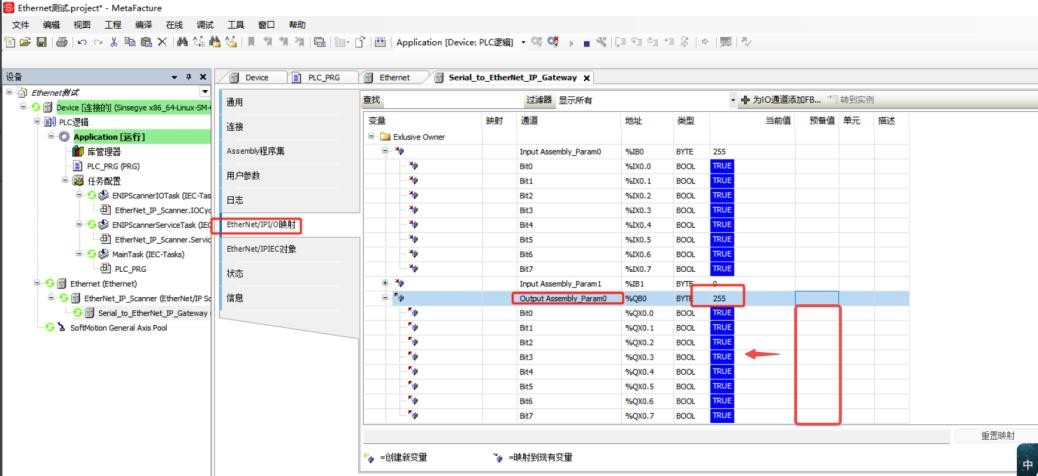Image resolution: width=1038 pixels, height=476 pixels.
Task: Open the 调试 menu
Action: (x=205, y=24)
